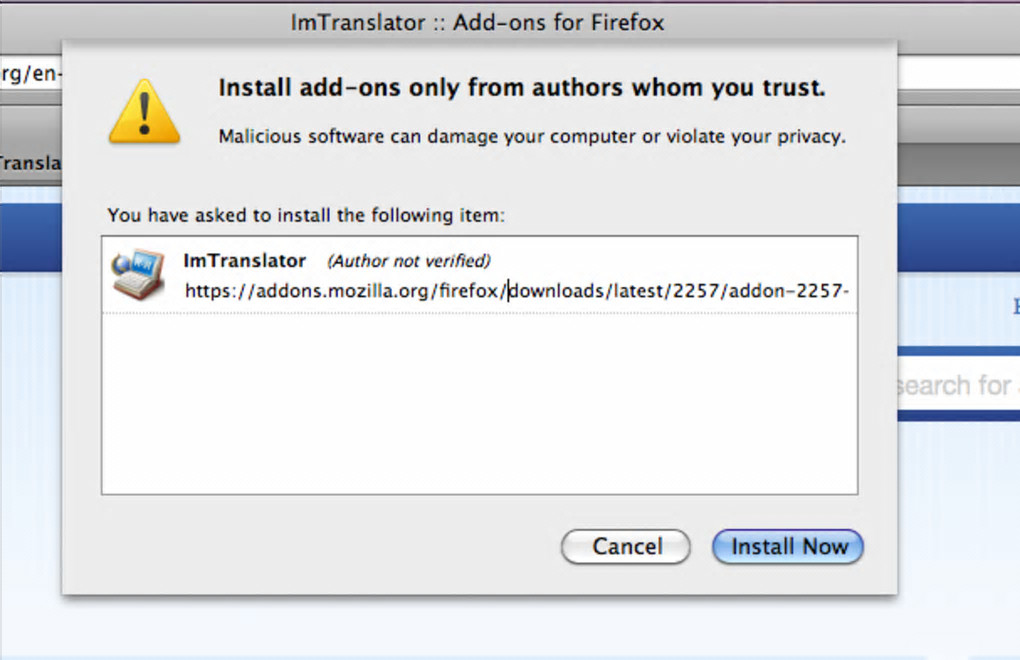
Task: Click the yellow warning triangle icon
Action: 144,111
